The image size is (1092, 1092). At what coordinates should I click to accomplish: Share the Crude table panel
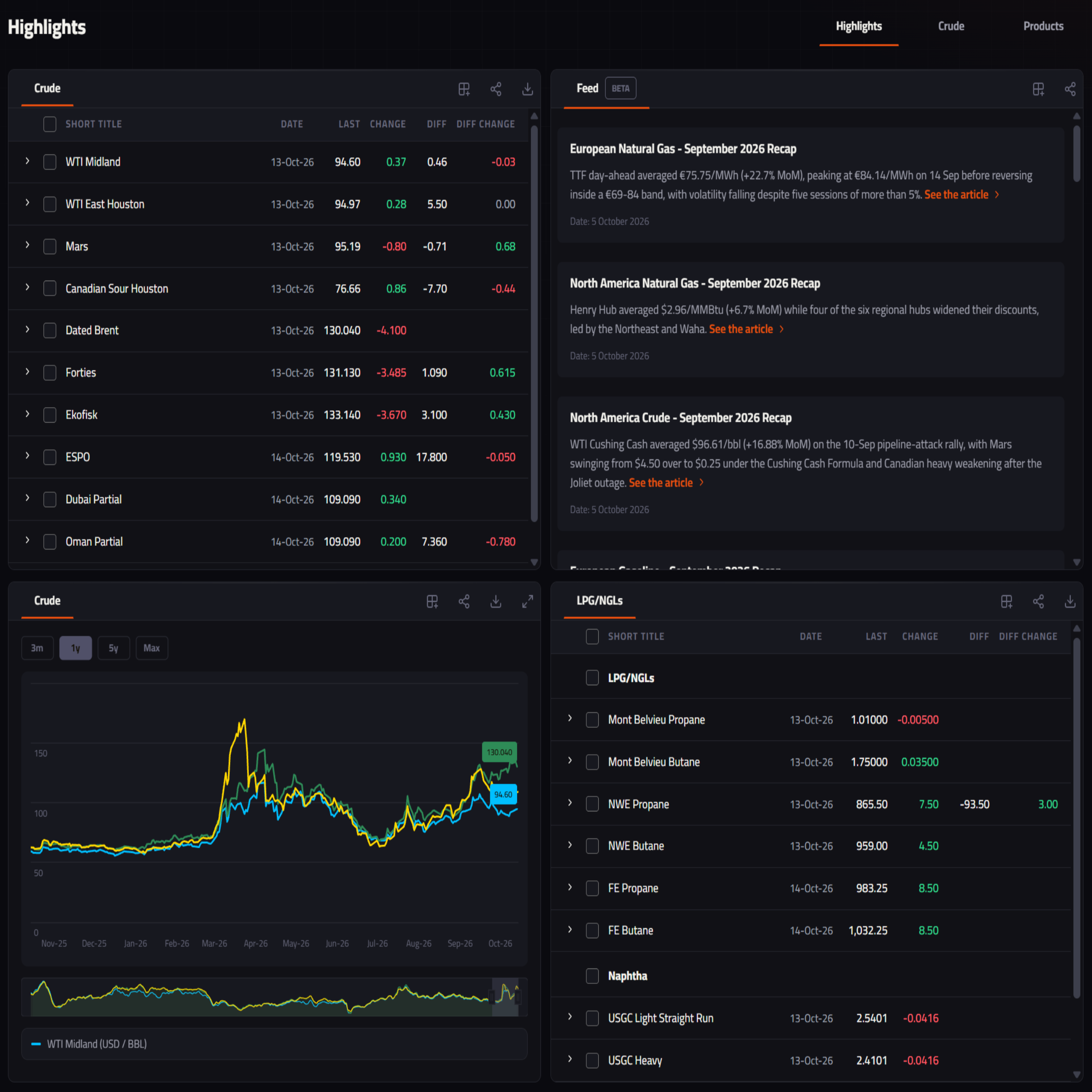[495, 89]
